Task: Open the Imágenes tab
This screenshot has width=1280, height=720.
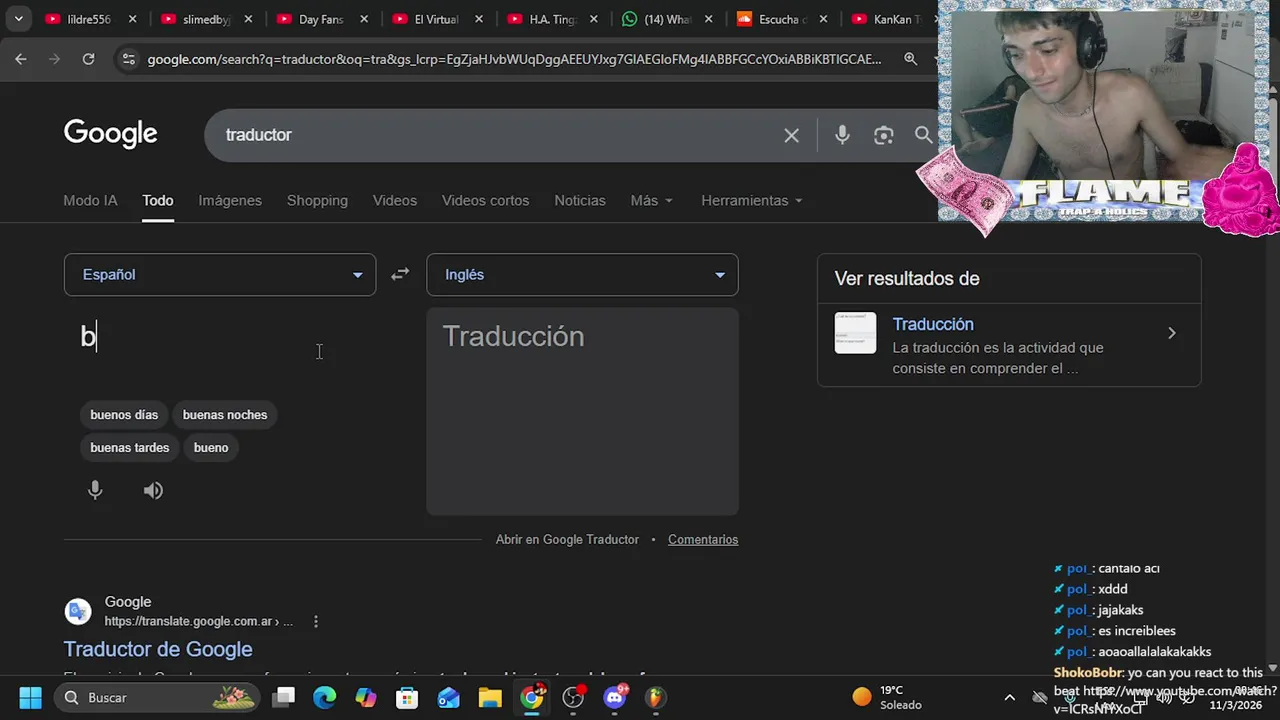Action: [x=230, y=200]
